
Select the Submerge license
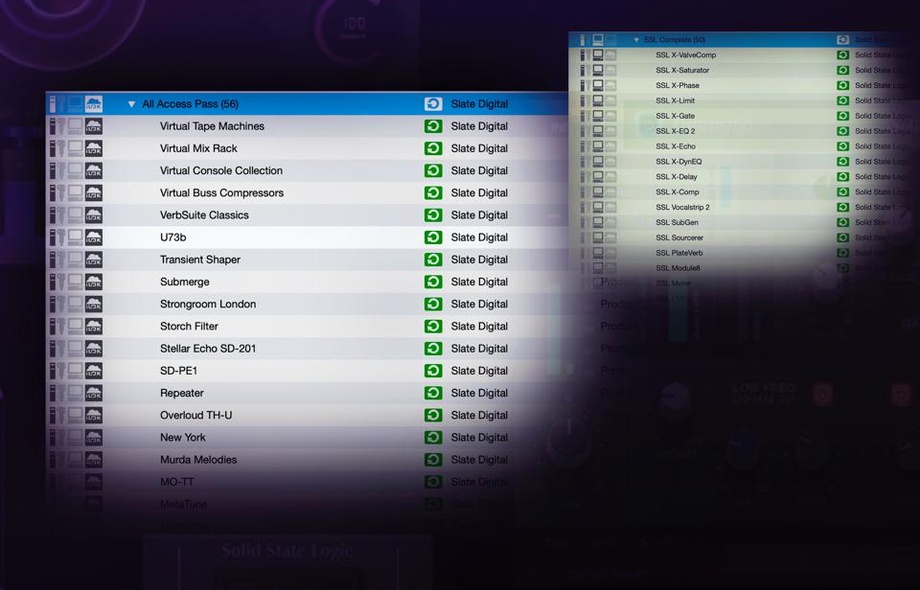coord(185,282)
